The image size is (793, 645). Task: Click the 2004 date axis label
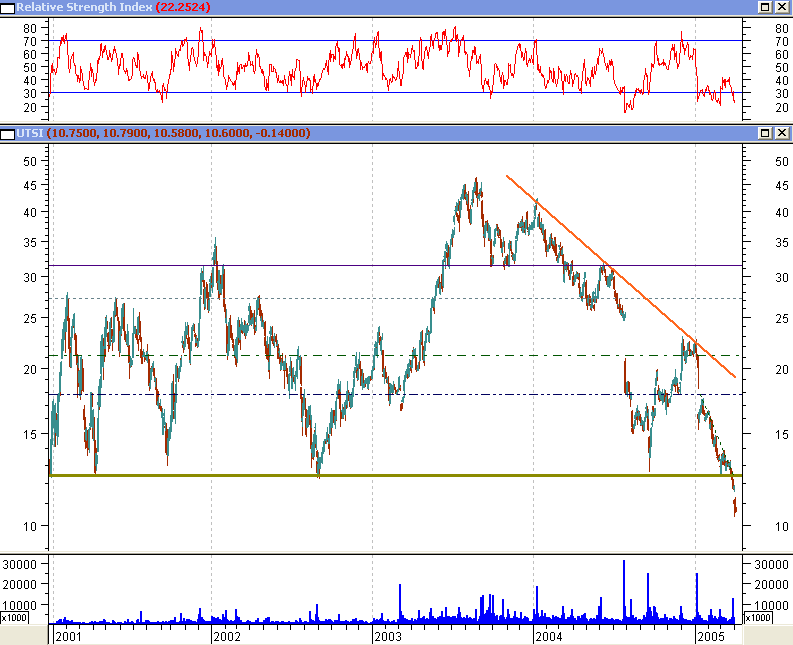click(x=548, y=636)
